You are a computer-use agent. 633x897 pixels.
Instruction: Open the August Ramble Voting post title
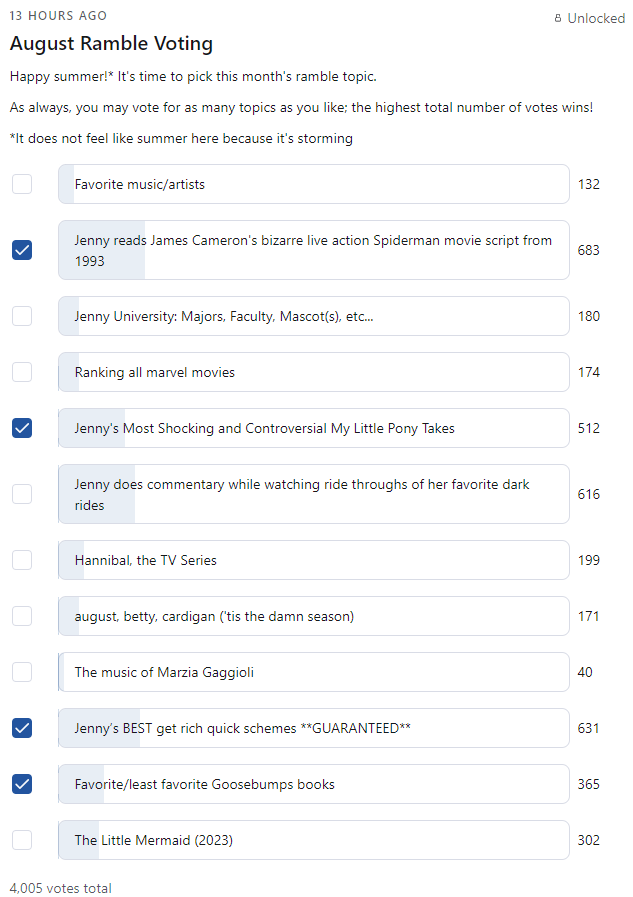tap(112, 43)
